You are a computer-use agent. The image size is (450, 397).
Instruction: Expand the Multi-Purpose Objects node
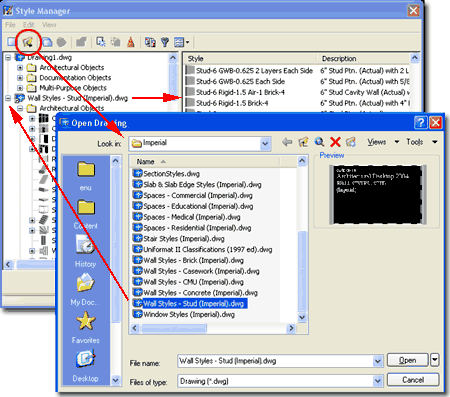coord(20,88)
